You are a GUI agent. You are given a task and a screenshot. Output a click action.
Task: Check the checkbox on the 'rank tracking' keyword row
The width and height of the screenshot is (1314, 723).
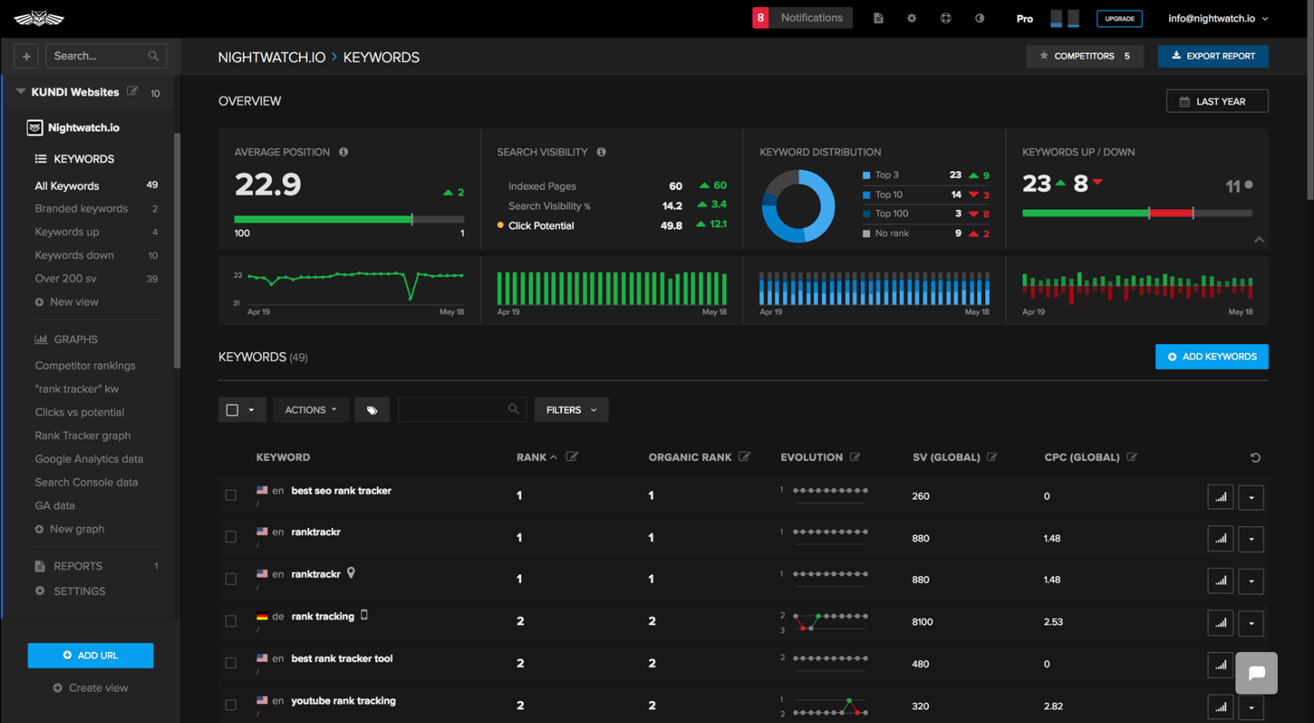[x=231, y=621]
